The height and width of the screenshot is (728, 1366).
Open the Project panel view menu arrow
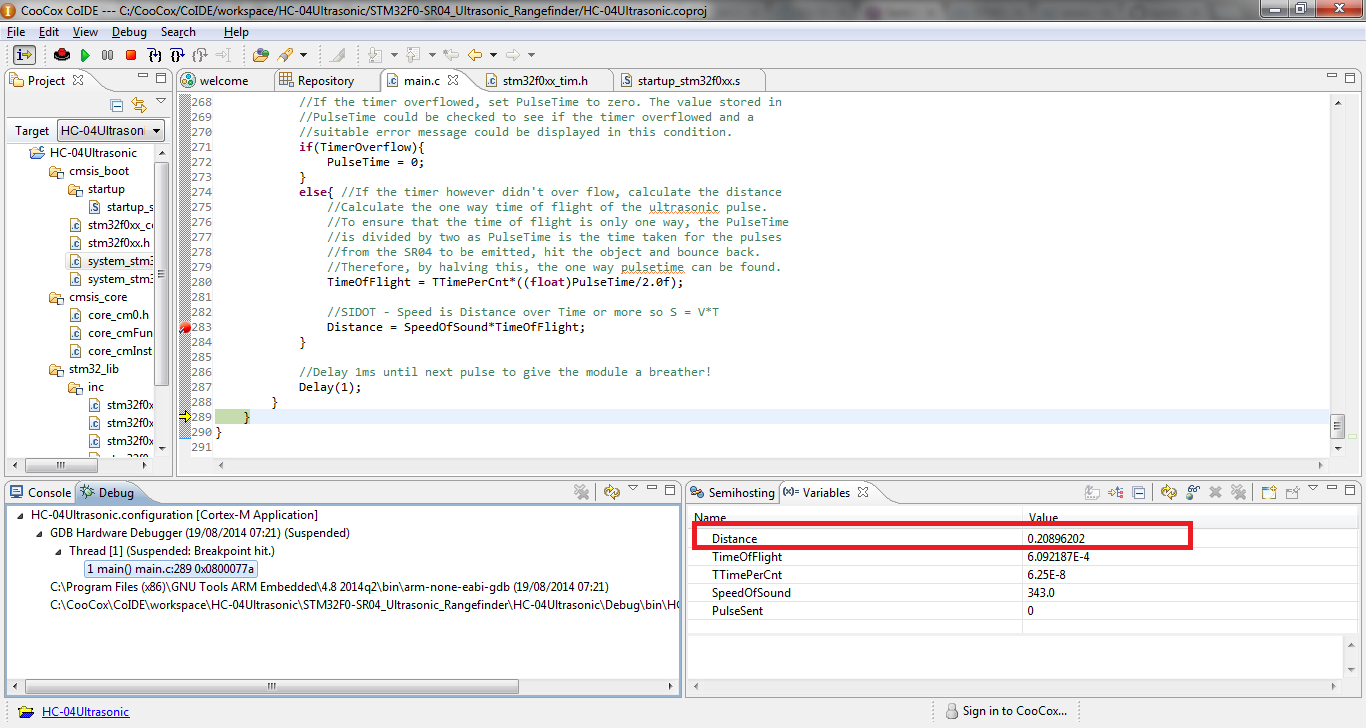point(160,101)
